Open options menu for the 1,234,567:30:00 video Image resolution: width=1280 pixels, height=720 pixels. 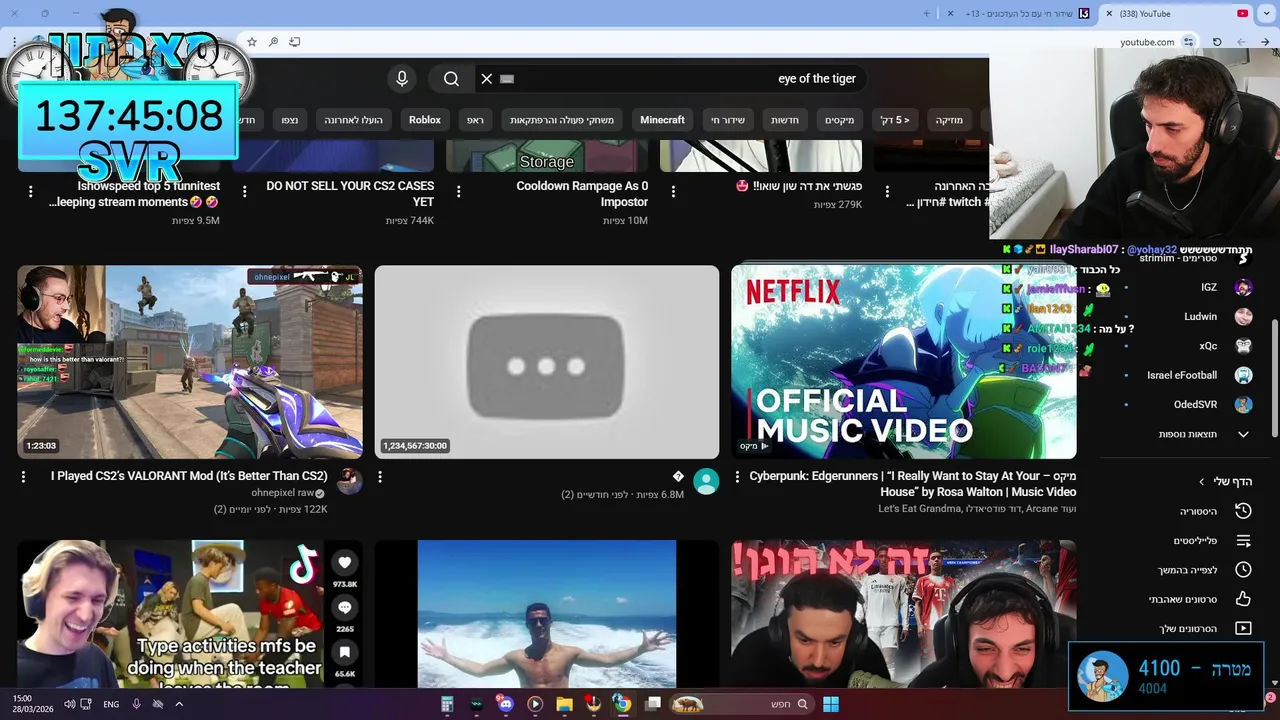(380, 477)
